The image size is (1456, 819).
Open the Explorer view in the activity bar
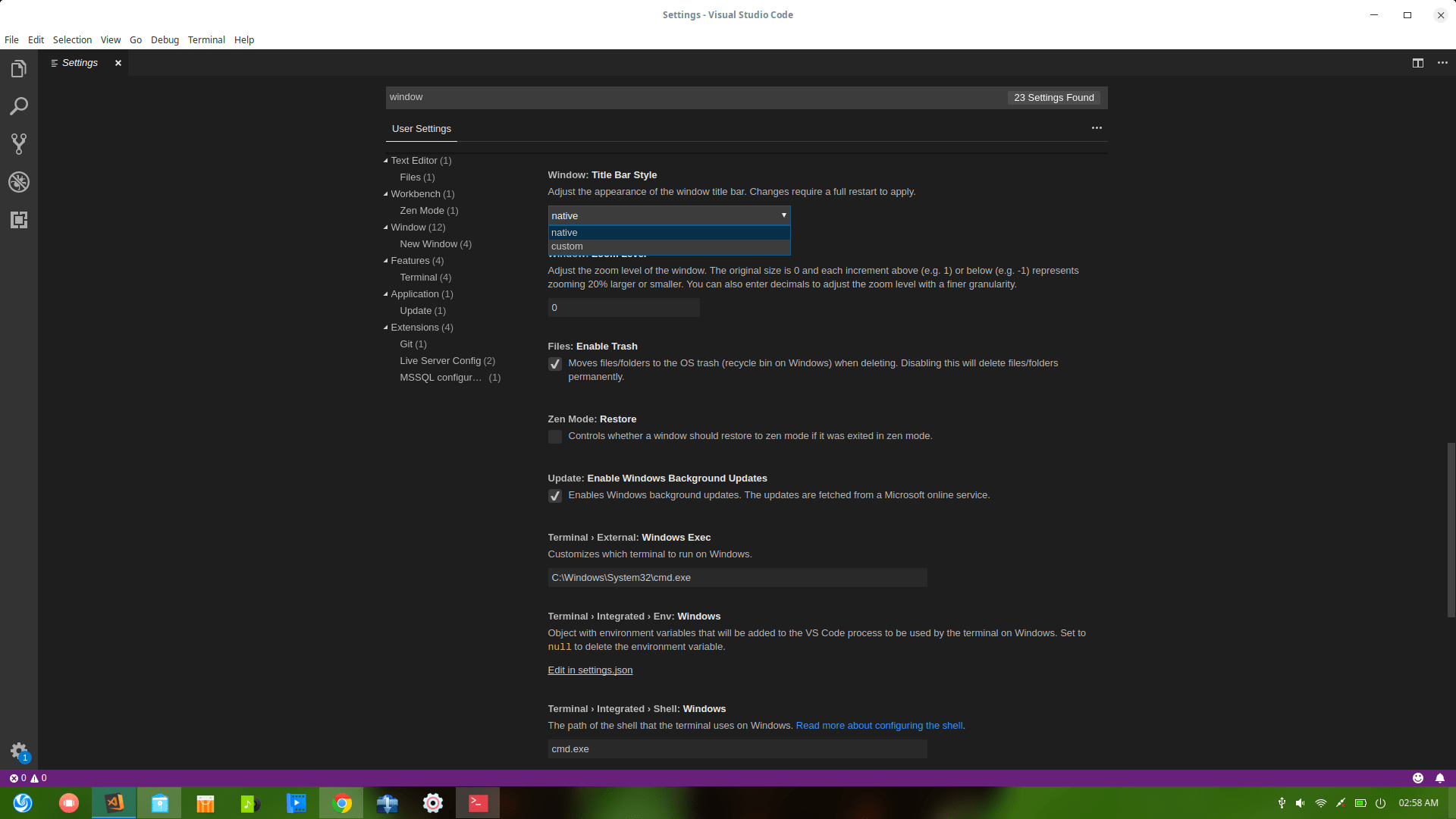coord(19,68)
